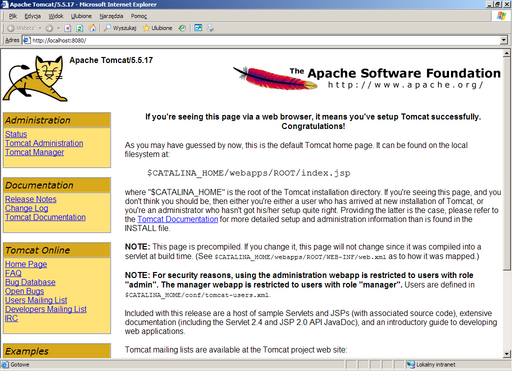Click the Refresh page toolbar icon
Viewport: 512px width, 371px height.
coord(80,28)
